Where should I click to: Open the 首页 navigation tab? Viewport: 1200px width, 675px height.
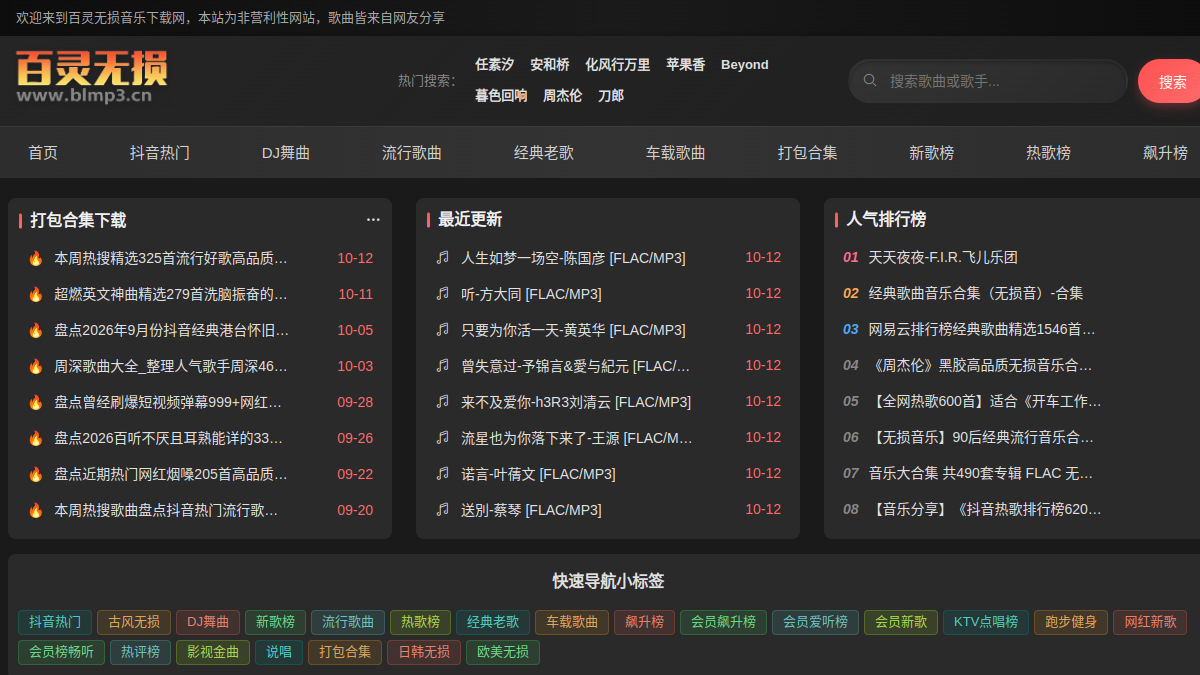click(x=43, y=153)
